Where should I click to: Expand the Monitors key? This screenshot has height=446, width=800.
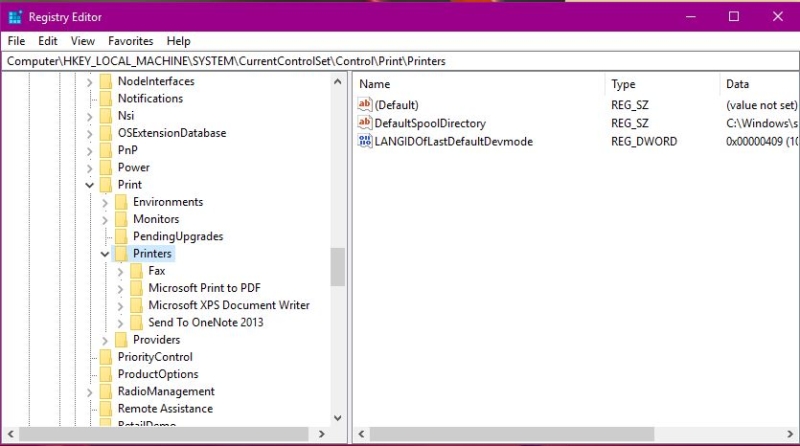105,220
